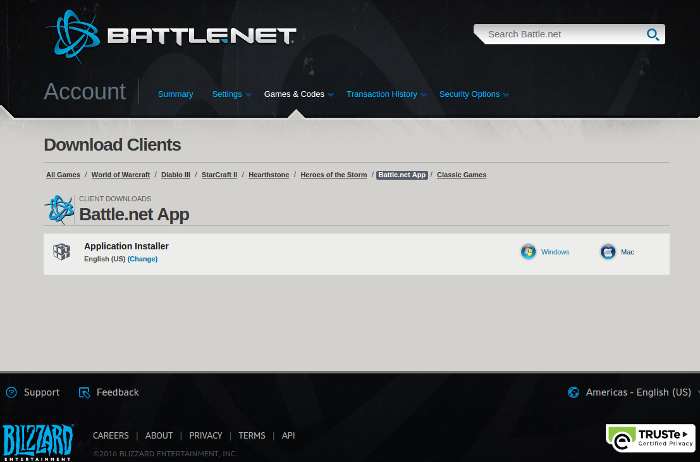
Task: Click the Blizzard Entertainment logo
Action: [38, 442]
